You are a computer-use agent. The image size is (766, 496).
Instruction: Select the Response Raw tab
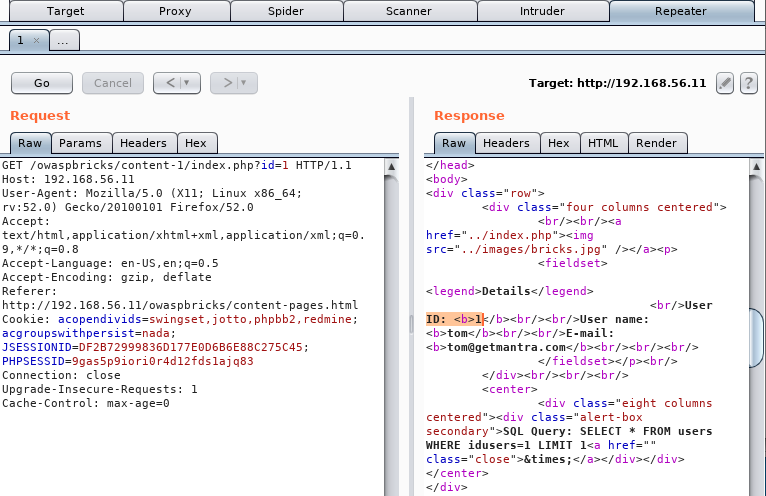pyautogui.click(x=454, y=143)
